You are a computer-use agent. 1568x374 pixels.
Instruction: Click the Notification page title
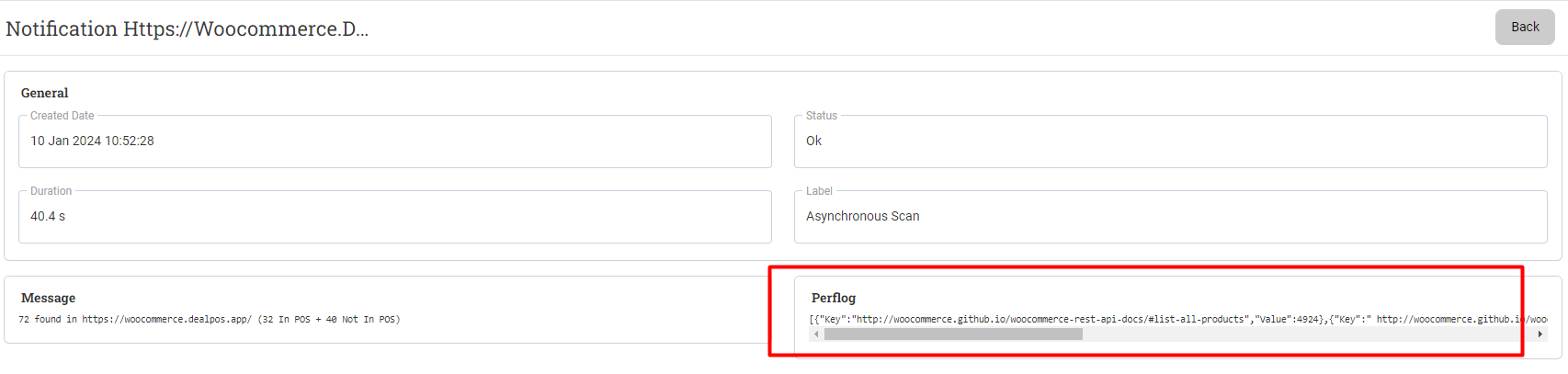tap(187, 28)
